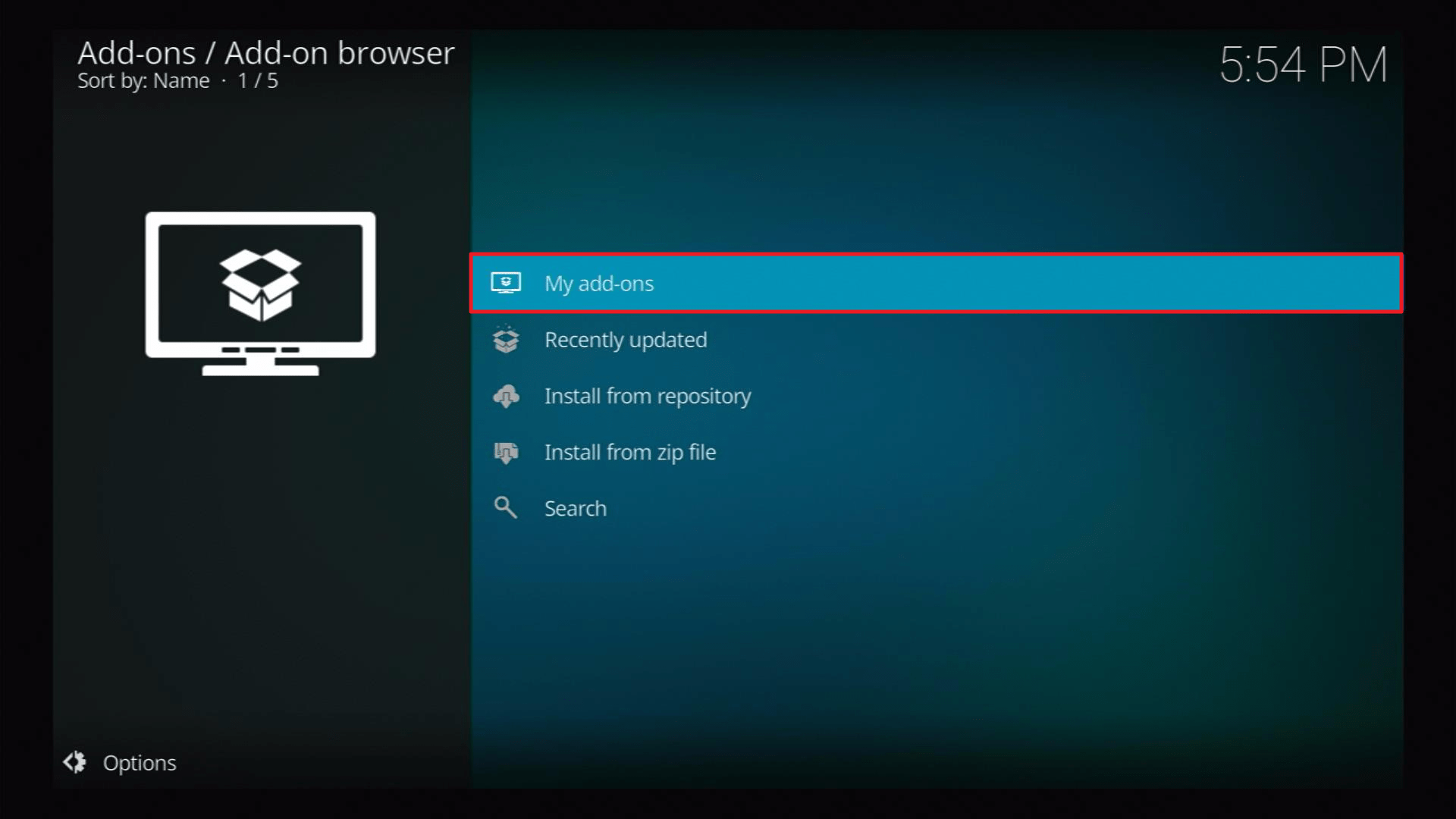
Task: Click the monitor stand of add-on graphic
Action: 260,366
